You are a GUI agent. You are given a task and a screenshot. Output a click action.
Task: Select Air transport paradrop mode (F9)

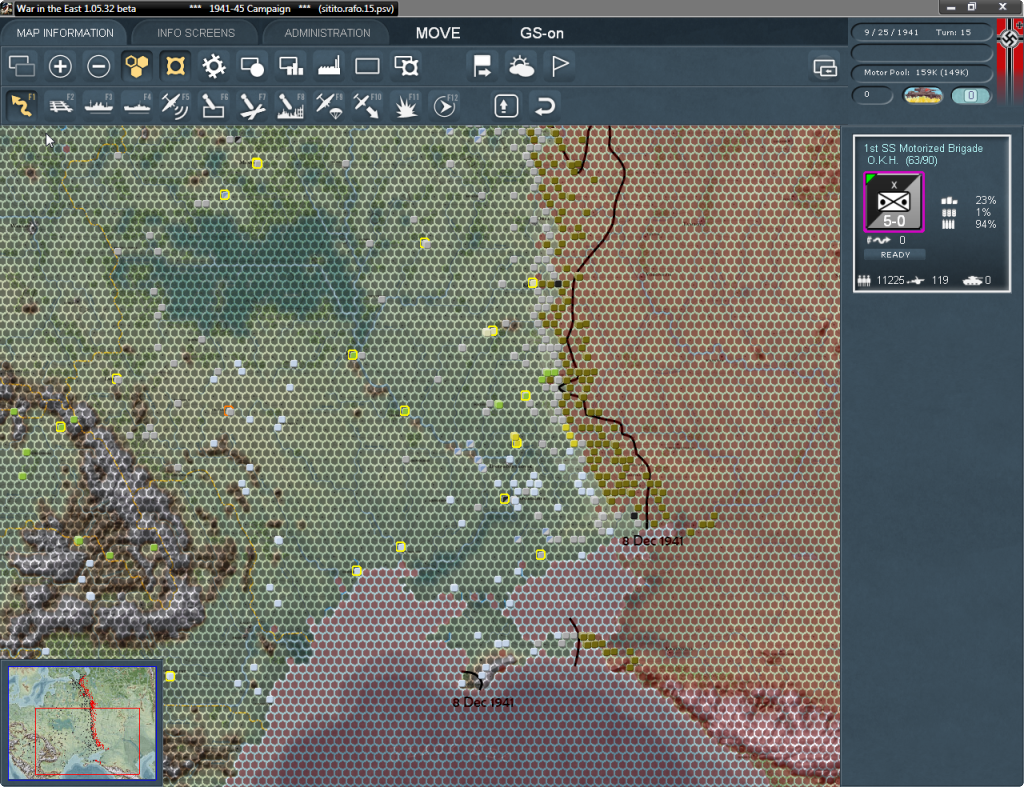click(x=329, y=106)
